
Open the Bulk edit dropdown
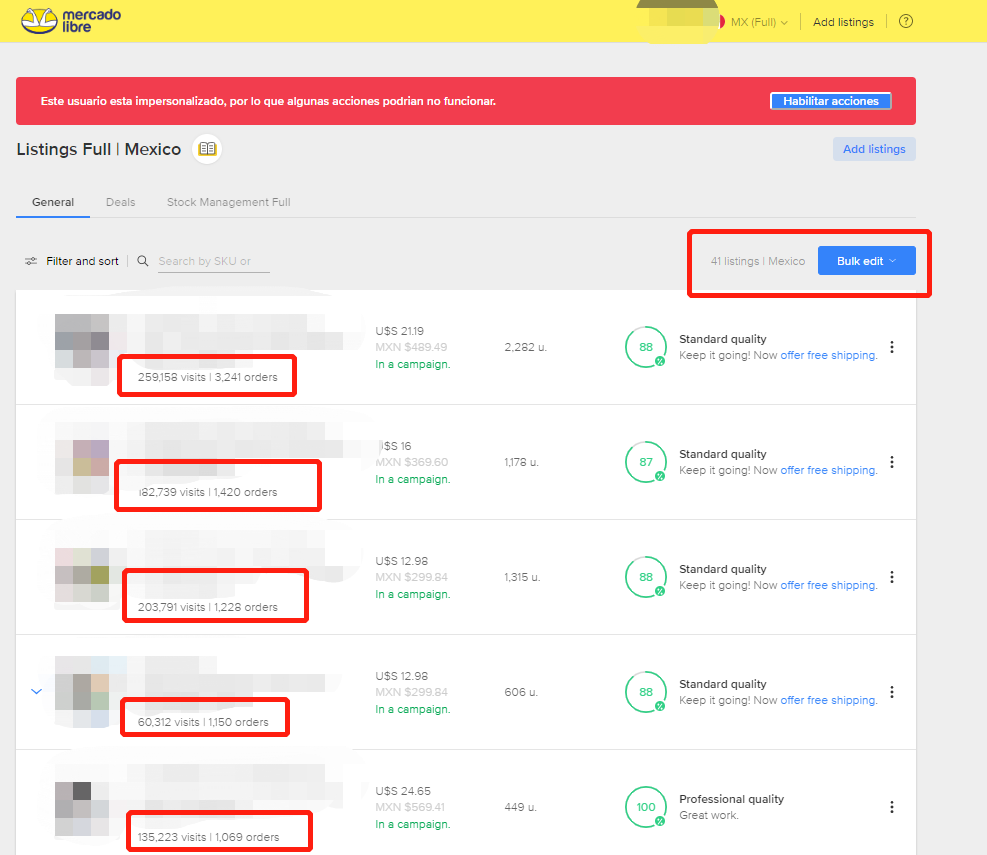(x=866, y=261)
